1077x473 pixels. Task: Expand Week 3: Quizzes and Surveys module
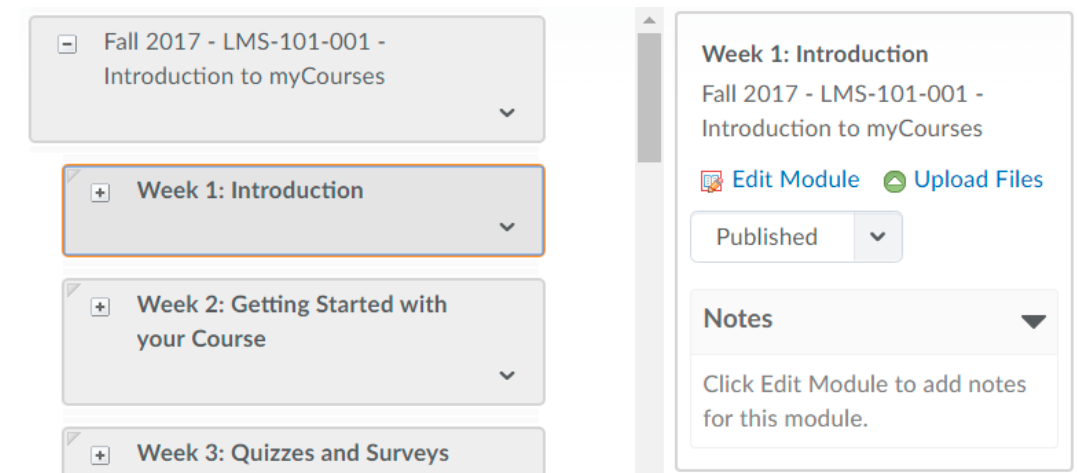click(100, 456)
